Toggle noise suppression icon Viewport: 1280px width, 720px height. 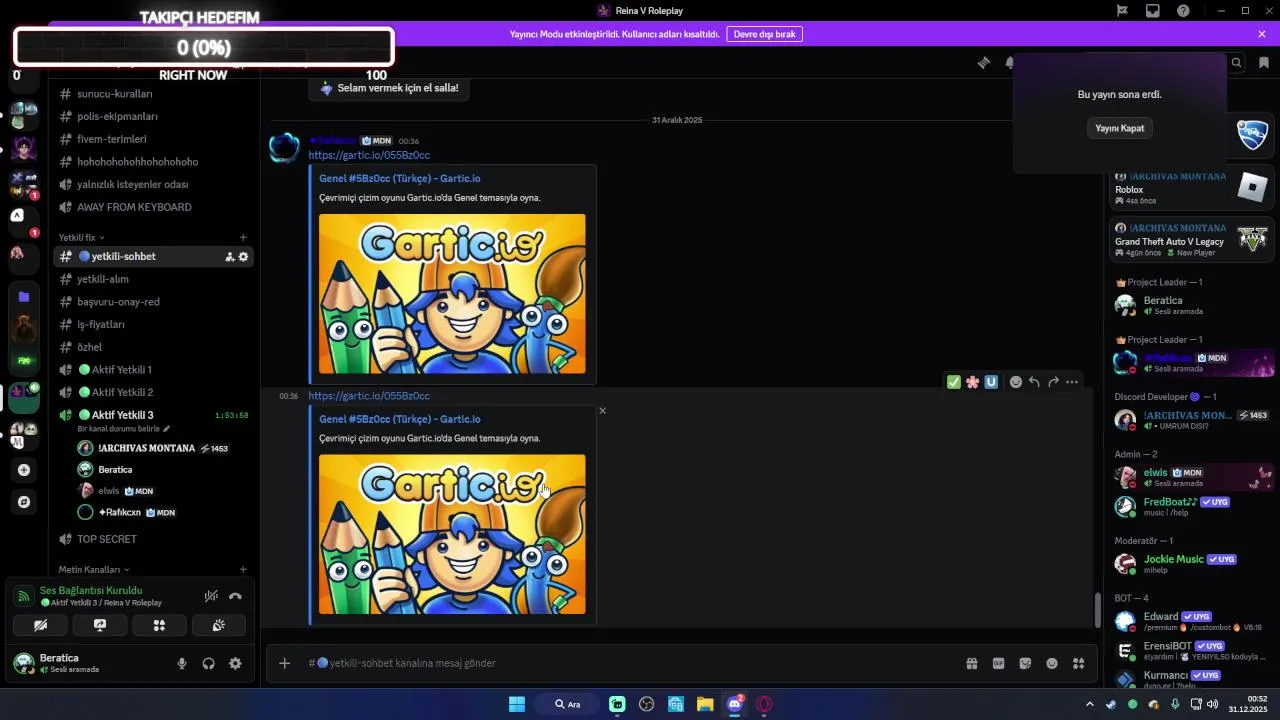(x=211, y=596)
